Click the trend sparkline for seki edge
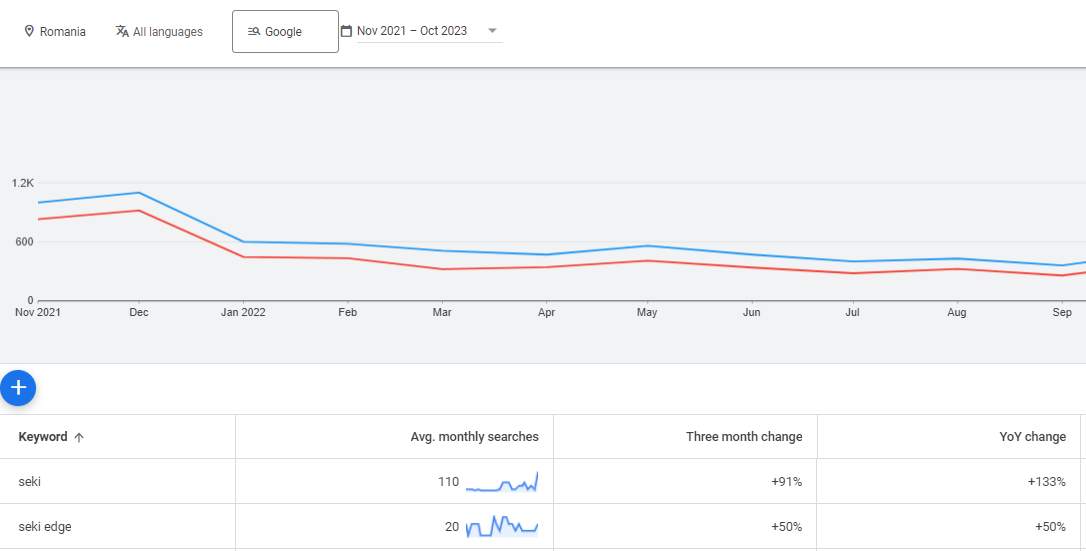1086x551 pixels. (x=502, y=526)
